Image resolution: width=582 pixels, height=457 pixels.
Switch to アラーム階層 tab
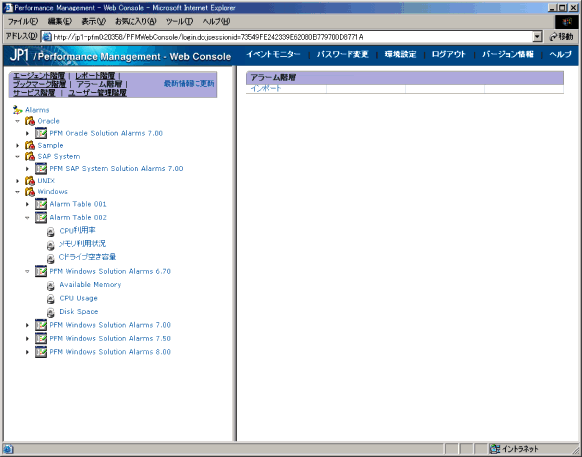pos(99,84)
